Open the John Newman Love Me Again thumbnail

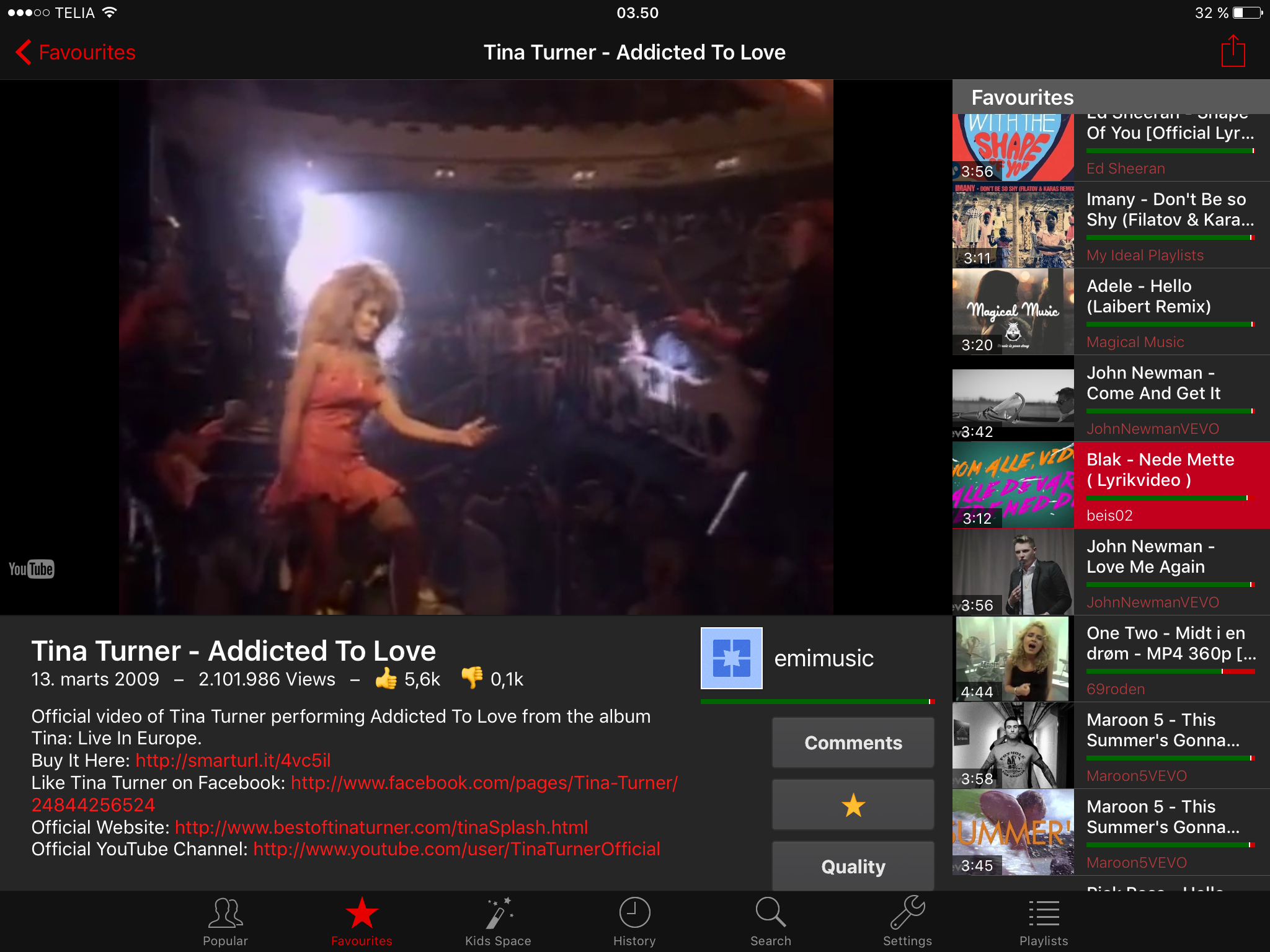pyautogui.click(x=1013, y=572)
